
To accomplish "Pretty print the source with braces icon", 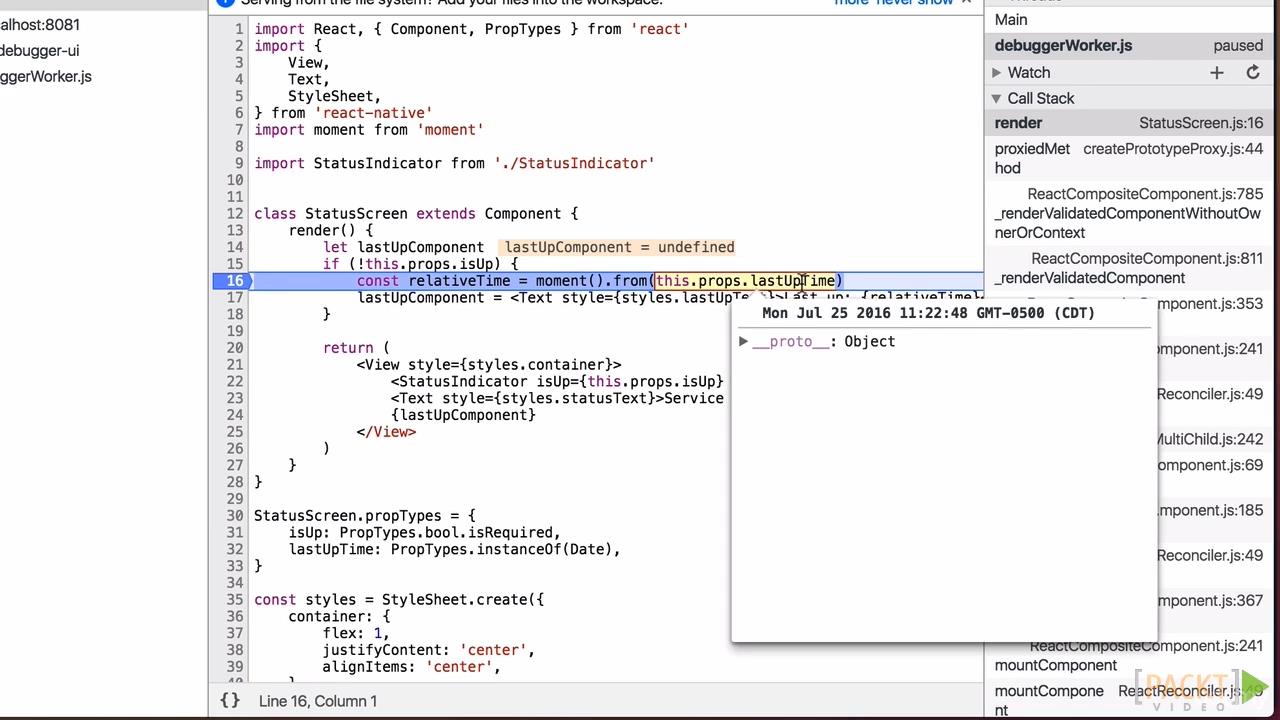I will [230, 700].
